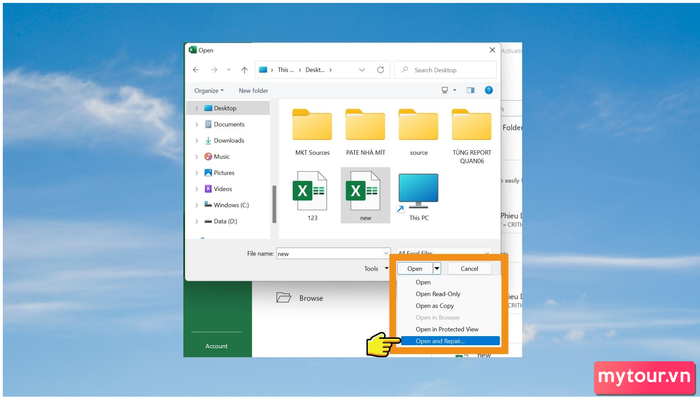Click the Search Desktop field
Viewport: 700px width, 401px height.
445,70
